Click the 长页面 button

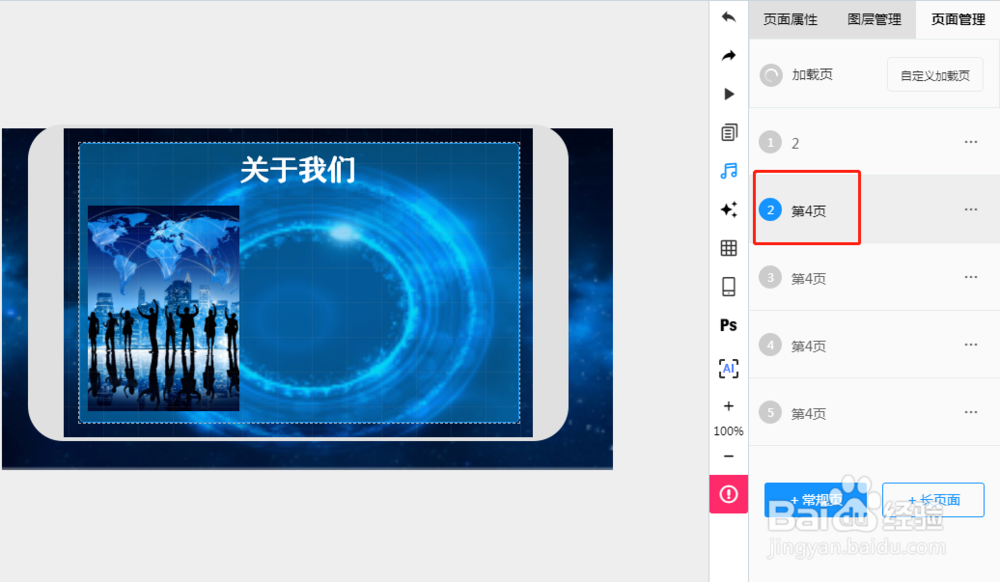(932, 500)
